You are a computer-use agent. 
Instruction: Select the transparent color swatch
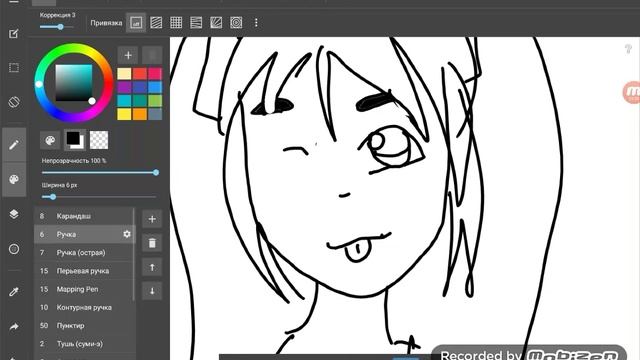(x=99, y=140)
